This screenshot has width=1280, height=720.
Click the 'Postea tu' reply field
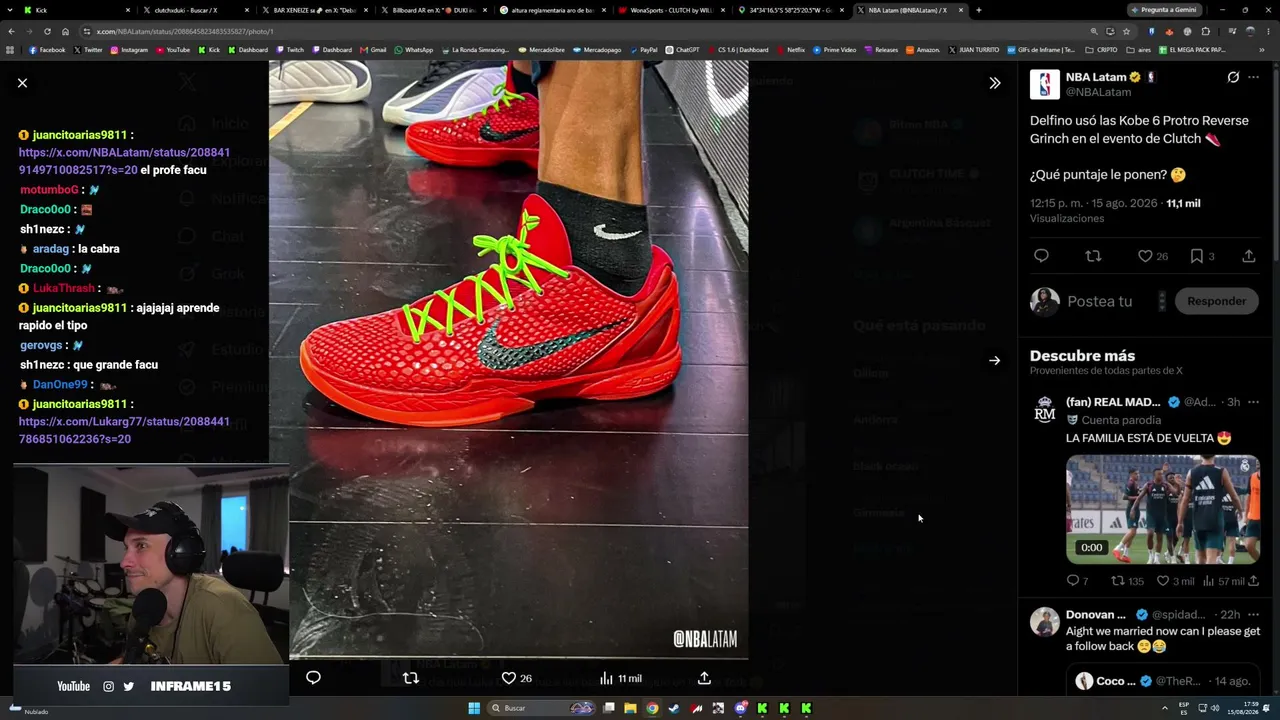(x=1100, y=301)
